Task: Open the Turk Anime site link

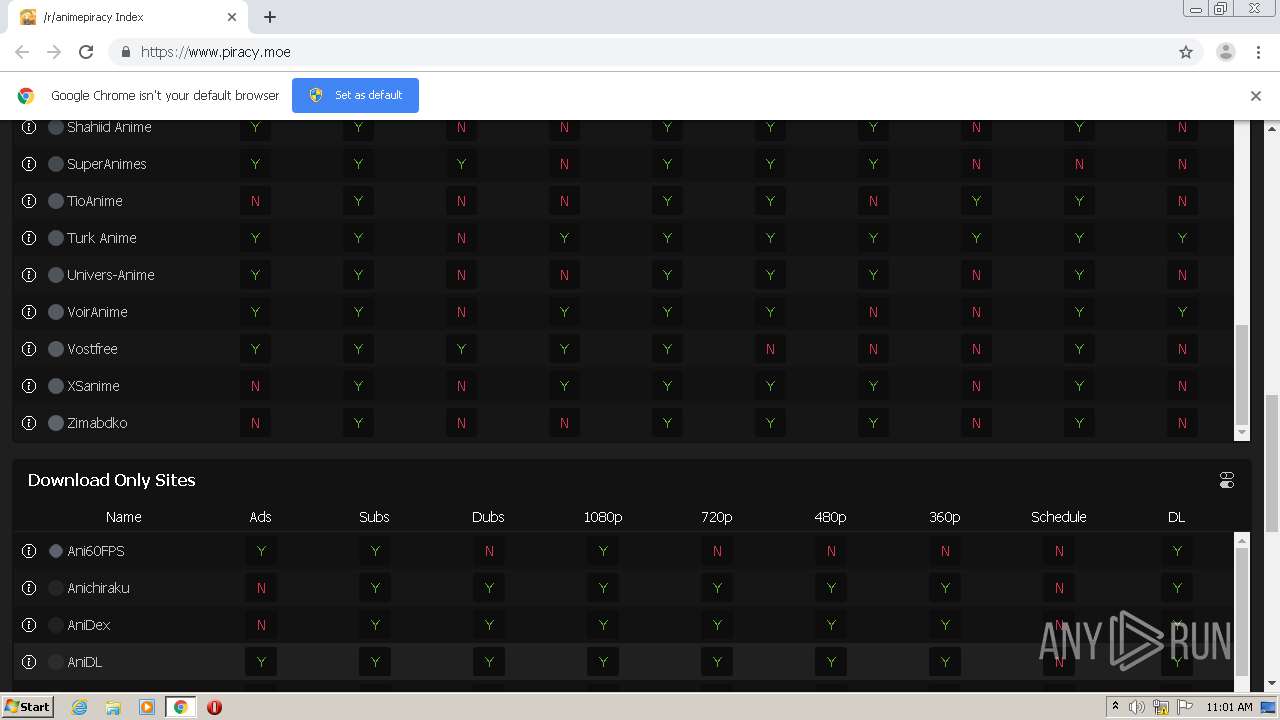Action: [102, 238]
